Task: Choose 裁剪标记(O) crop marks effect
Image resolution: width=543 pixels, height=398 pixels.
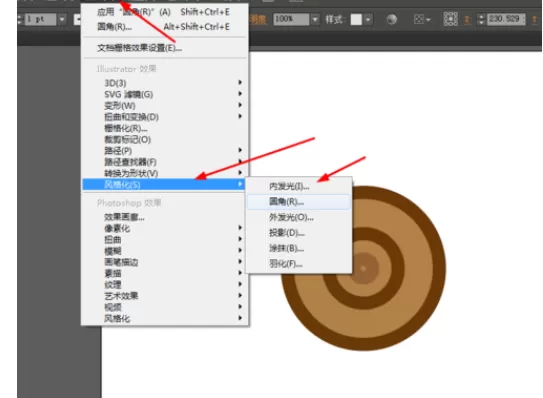Action: point(165,139)
